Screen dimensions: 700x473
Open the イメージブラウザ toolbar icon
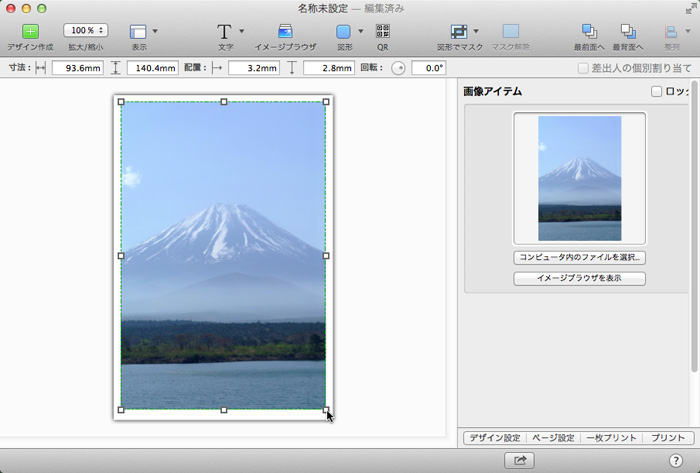tap(286, 32)
